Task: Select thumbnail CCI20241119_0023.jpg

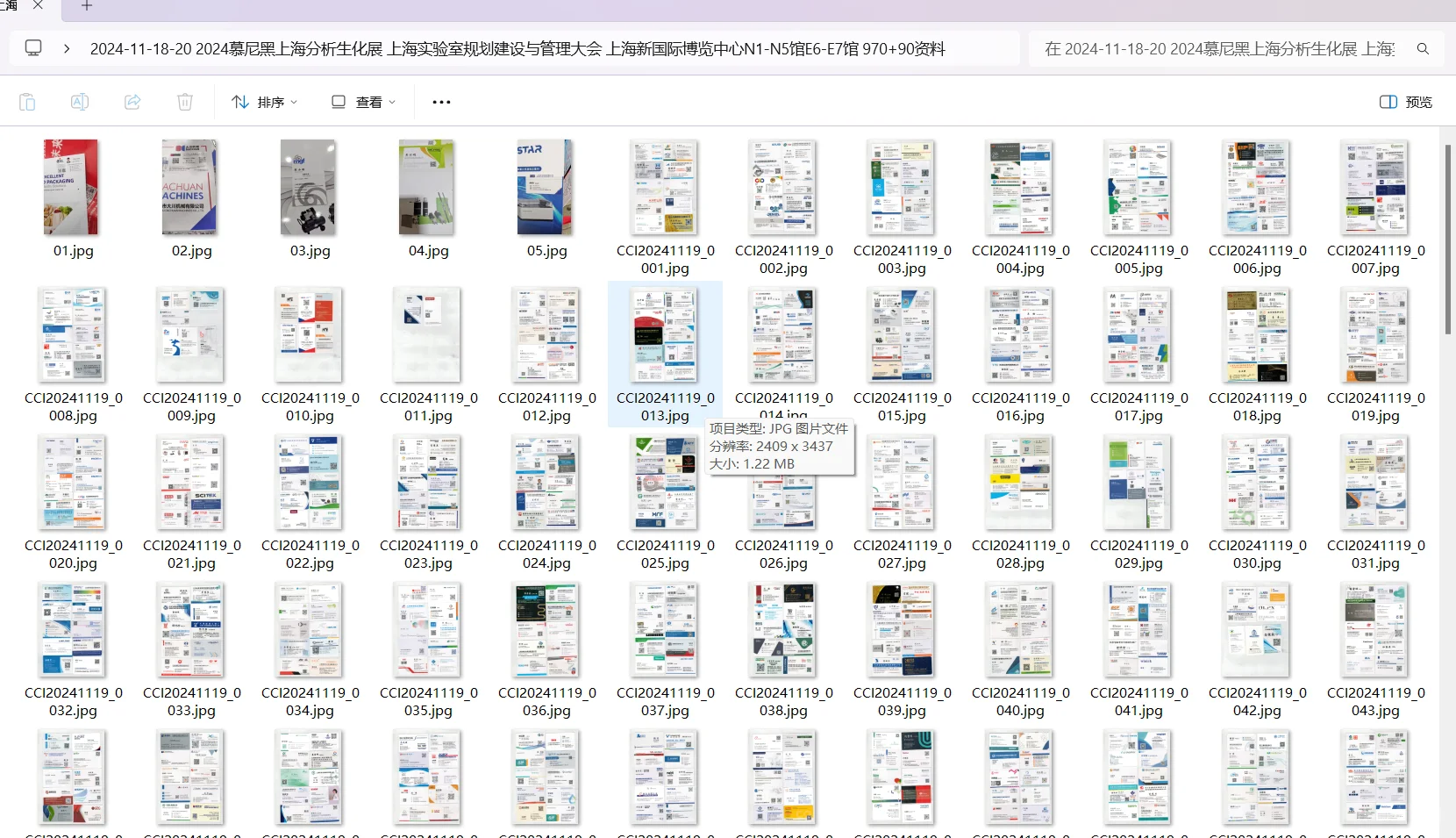Action: [428, 482]
